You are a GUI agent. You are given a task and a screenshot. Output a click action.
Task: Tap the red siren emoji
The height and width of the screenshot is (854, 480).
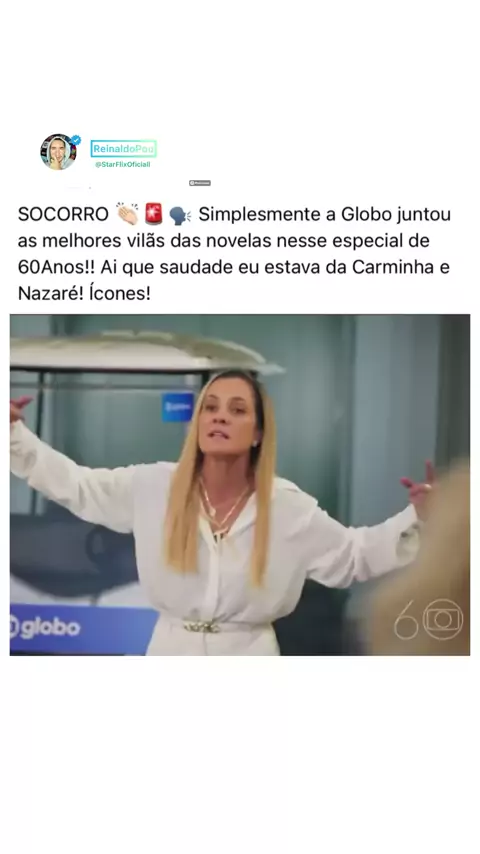(x=154, y=214)
